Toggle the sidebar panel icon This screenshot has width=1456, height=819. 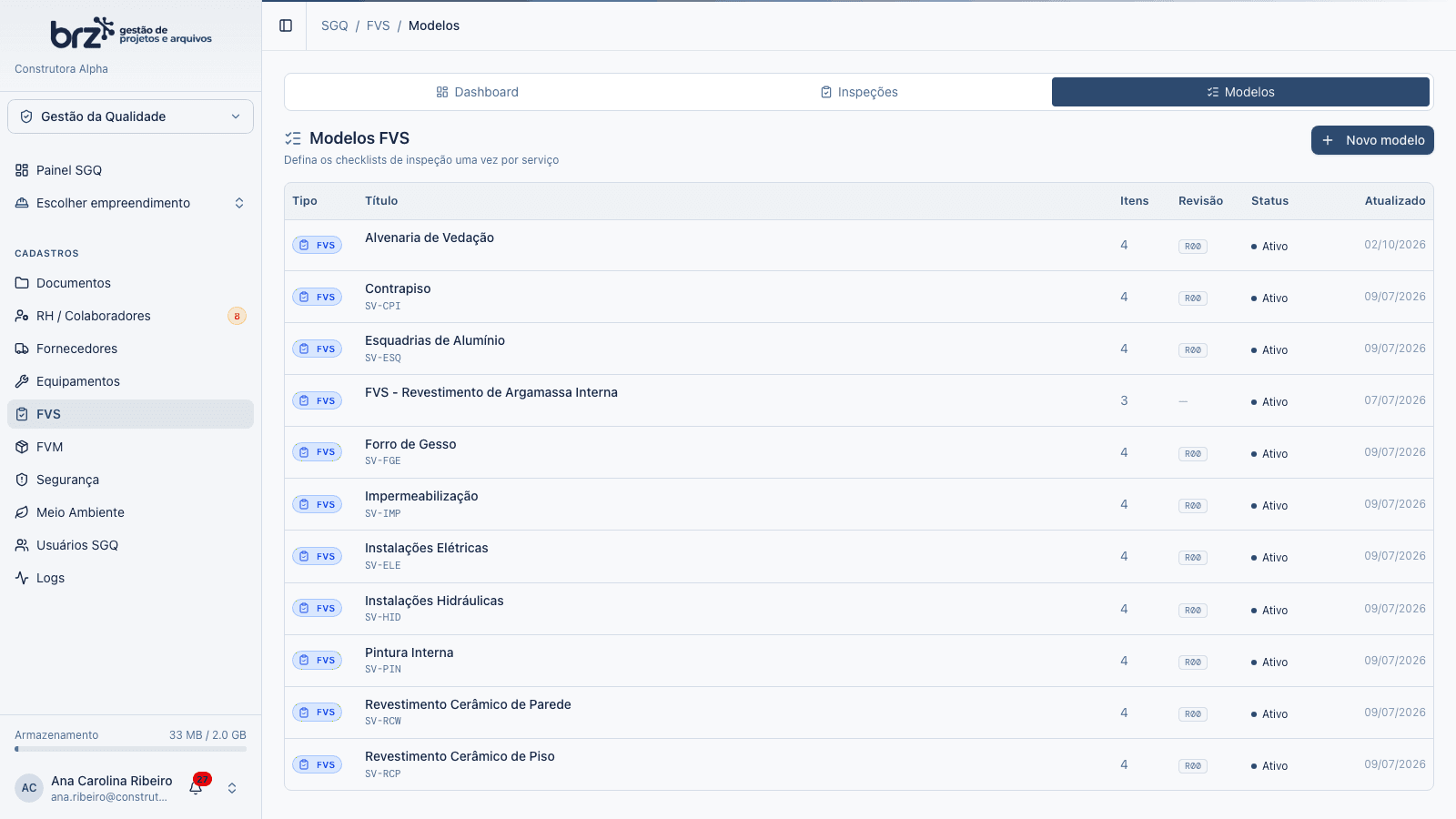[x=286, y=25]
